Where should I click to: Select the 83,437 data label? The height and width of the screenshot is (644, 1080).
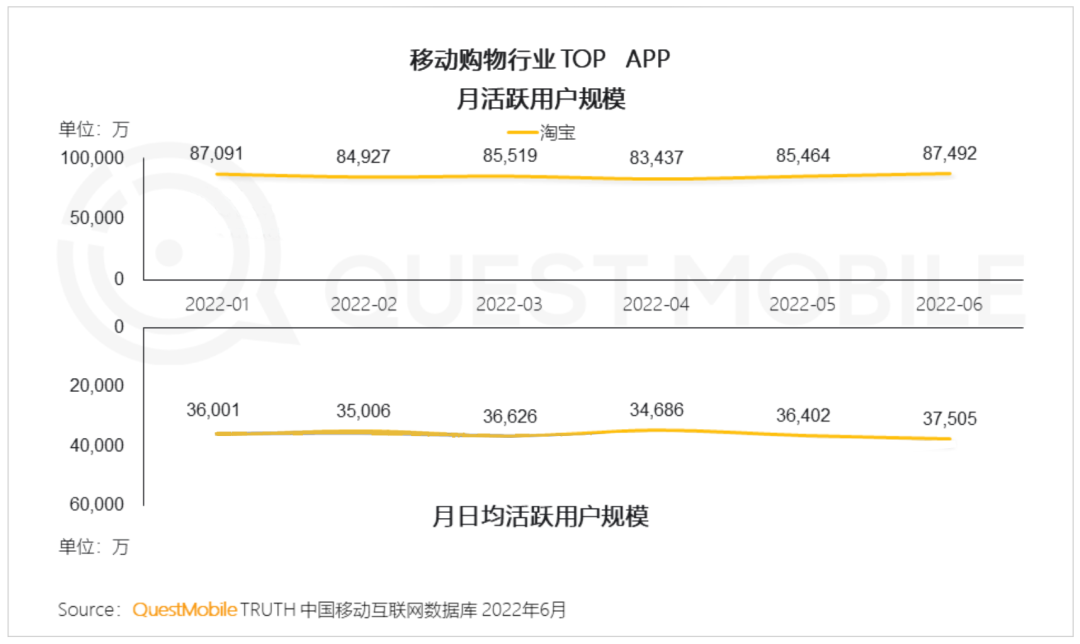click(656, 158)
